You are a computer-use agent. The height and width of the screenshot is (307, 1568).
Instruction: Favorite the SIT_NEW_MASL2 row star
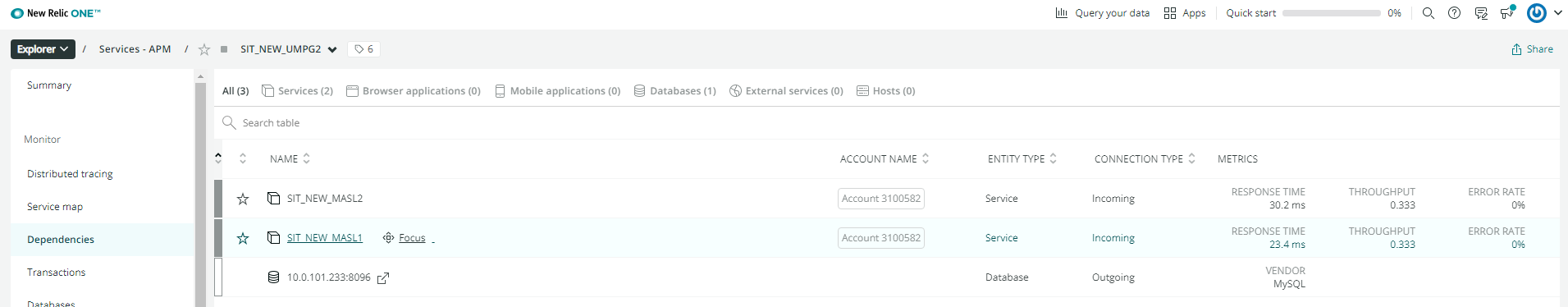(243, 199)
